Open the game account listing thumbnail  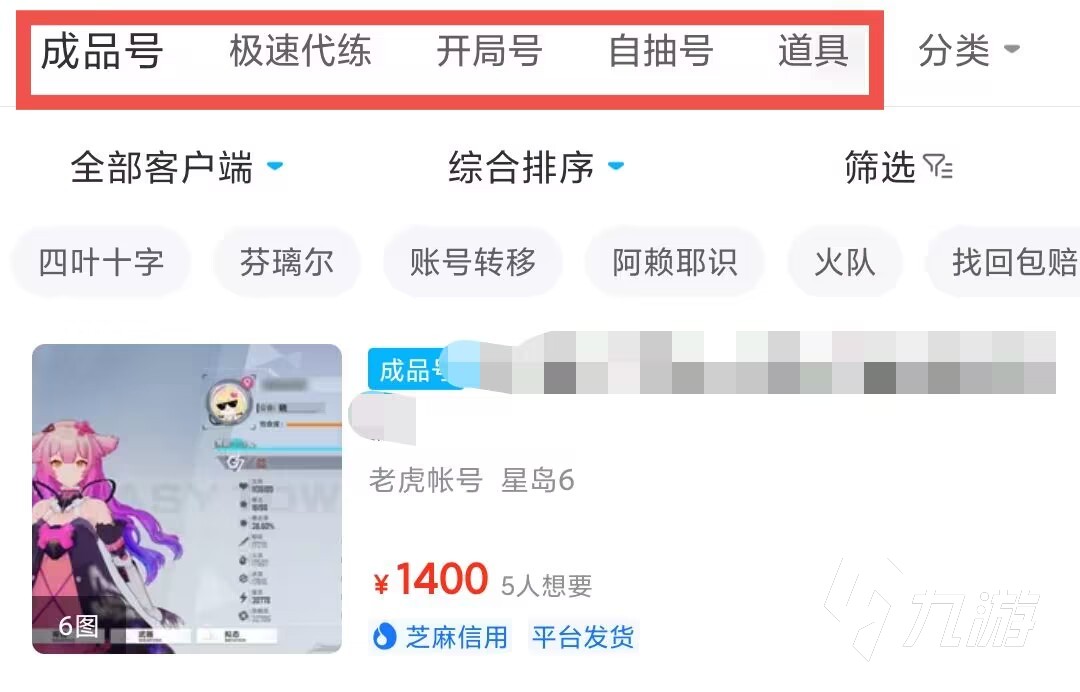point(187,499)
